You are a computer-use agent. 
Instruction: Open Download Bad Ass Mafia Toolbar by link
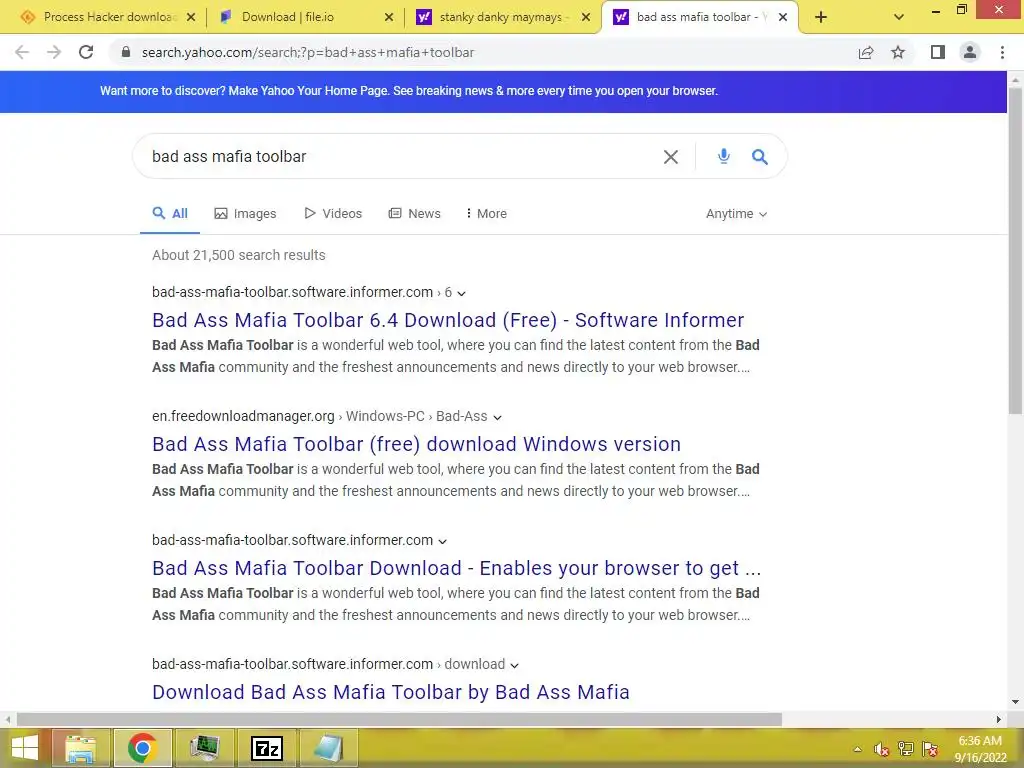391,692
